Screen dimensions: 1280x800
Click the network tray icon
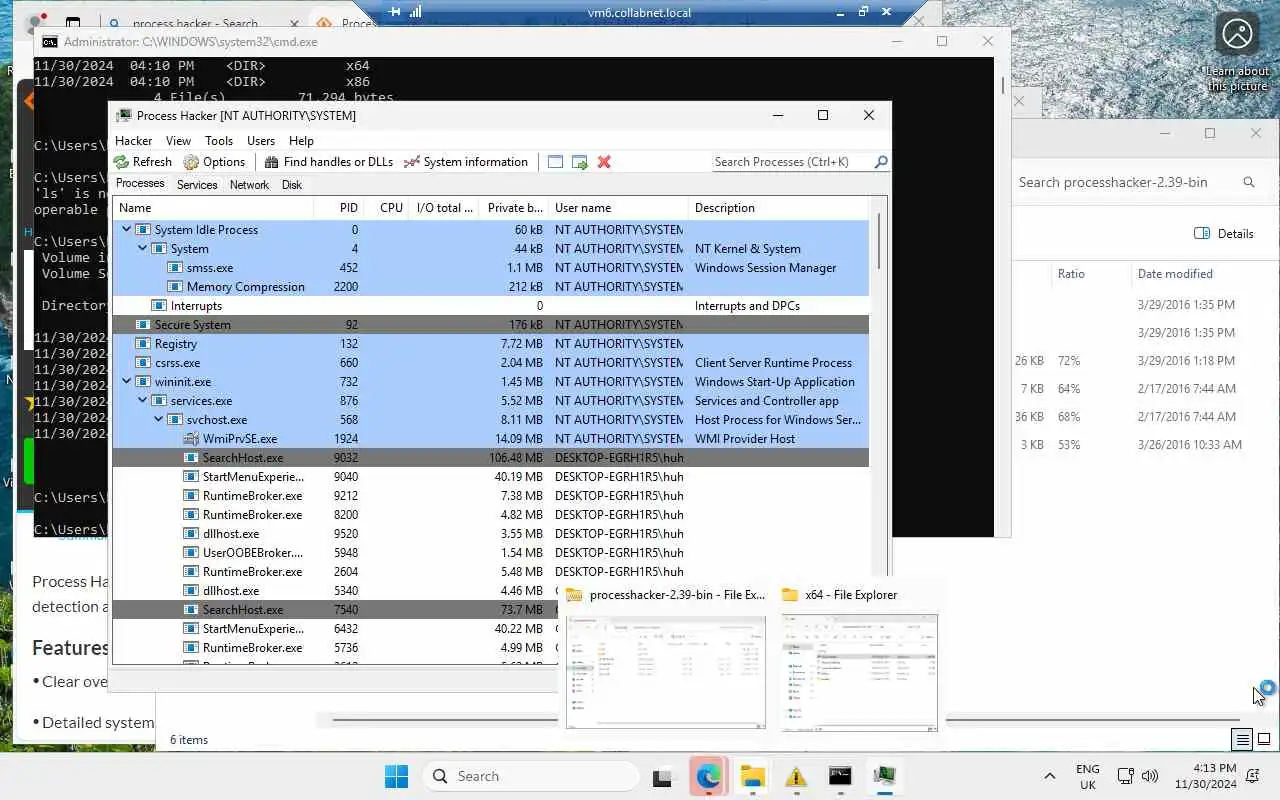click(x=1125, y=776)
